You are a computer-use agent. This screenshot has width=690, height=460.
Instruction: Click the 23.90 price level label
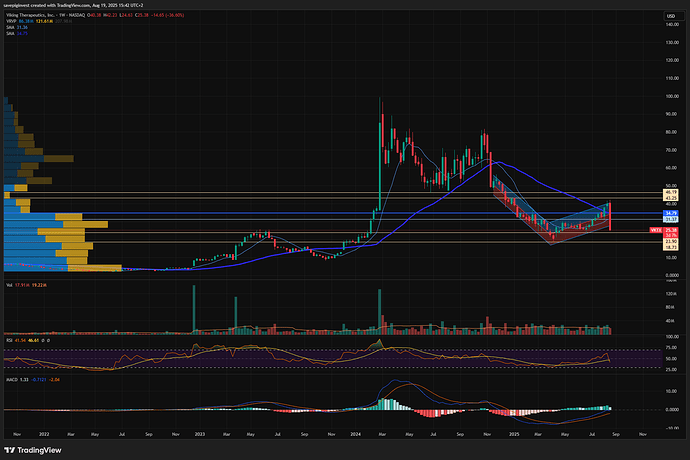click(671, 242)
